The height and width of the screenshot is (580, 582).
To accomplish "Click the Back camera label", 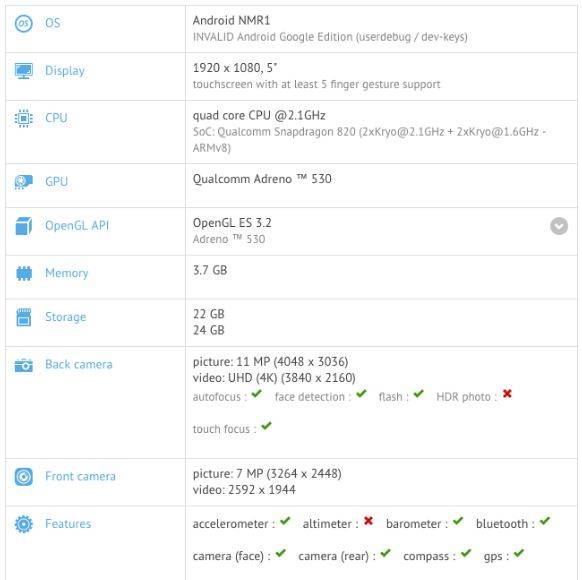I will click(79, 364).
